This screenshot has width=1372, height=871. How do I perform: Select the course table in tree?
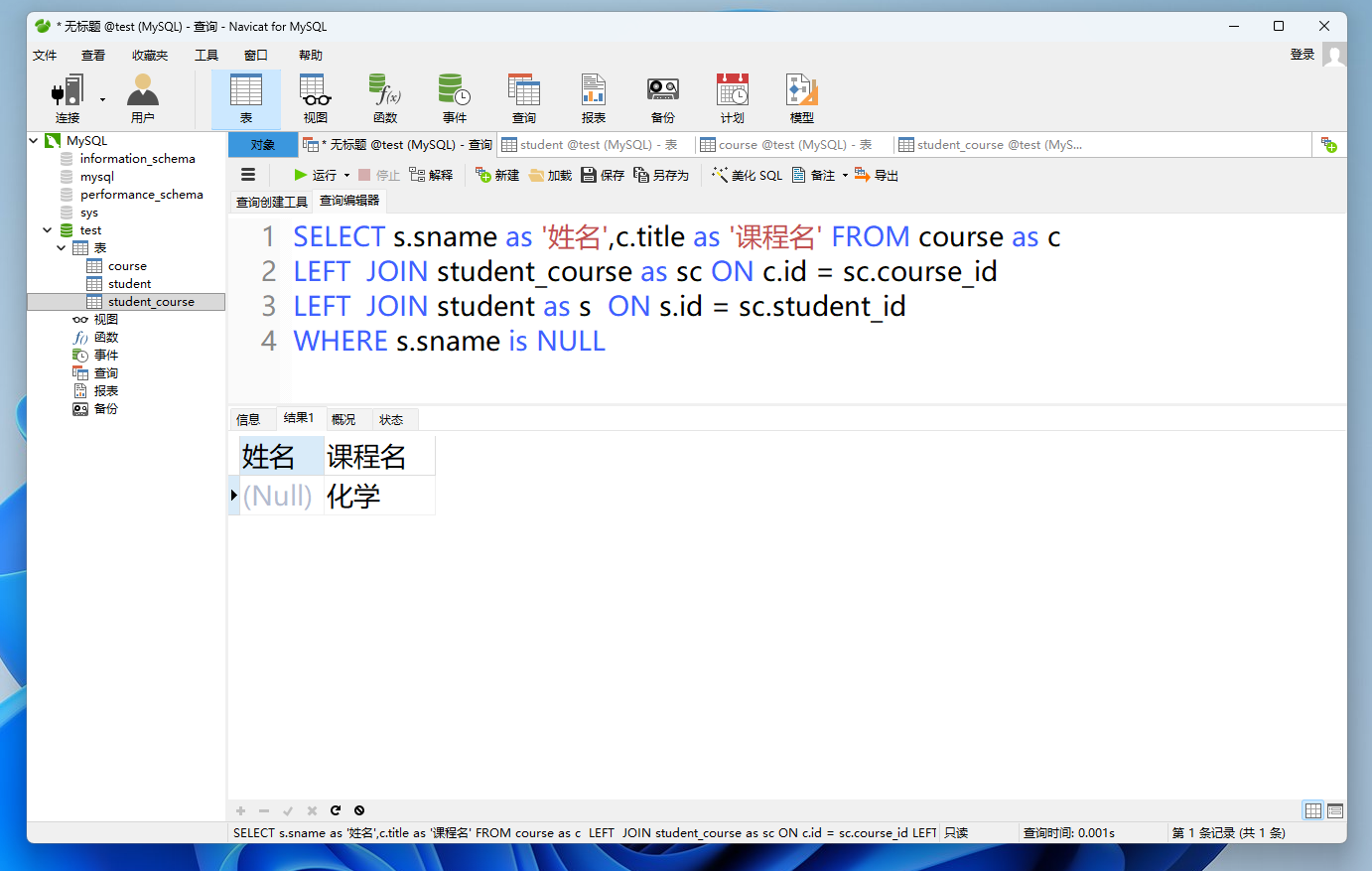pyautogui.click(x=127, y=266)
